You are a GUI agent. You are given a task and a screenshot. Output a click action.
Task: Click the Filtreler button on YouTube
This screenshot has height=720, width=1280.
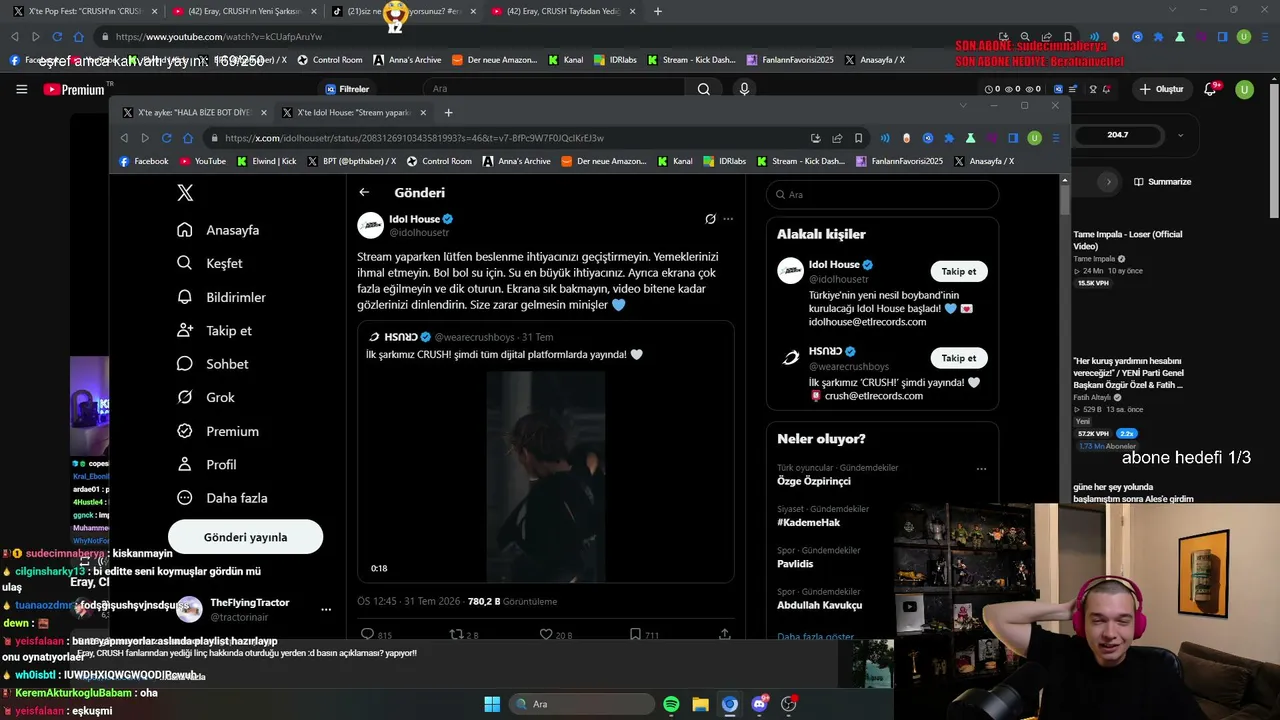point(347,89)
